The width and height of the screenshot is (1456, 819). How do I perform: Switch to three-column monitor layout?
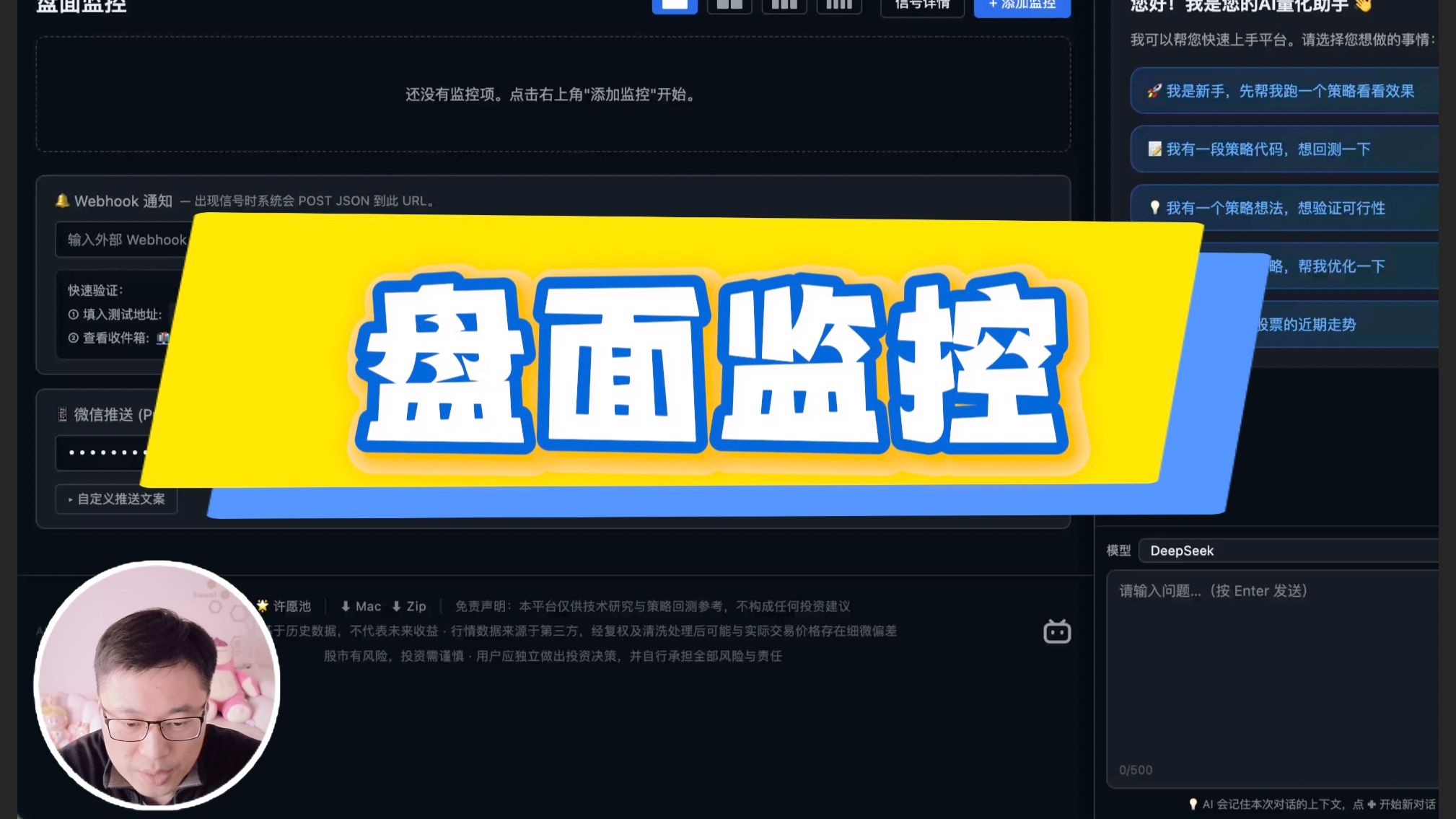(784, 5)
